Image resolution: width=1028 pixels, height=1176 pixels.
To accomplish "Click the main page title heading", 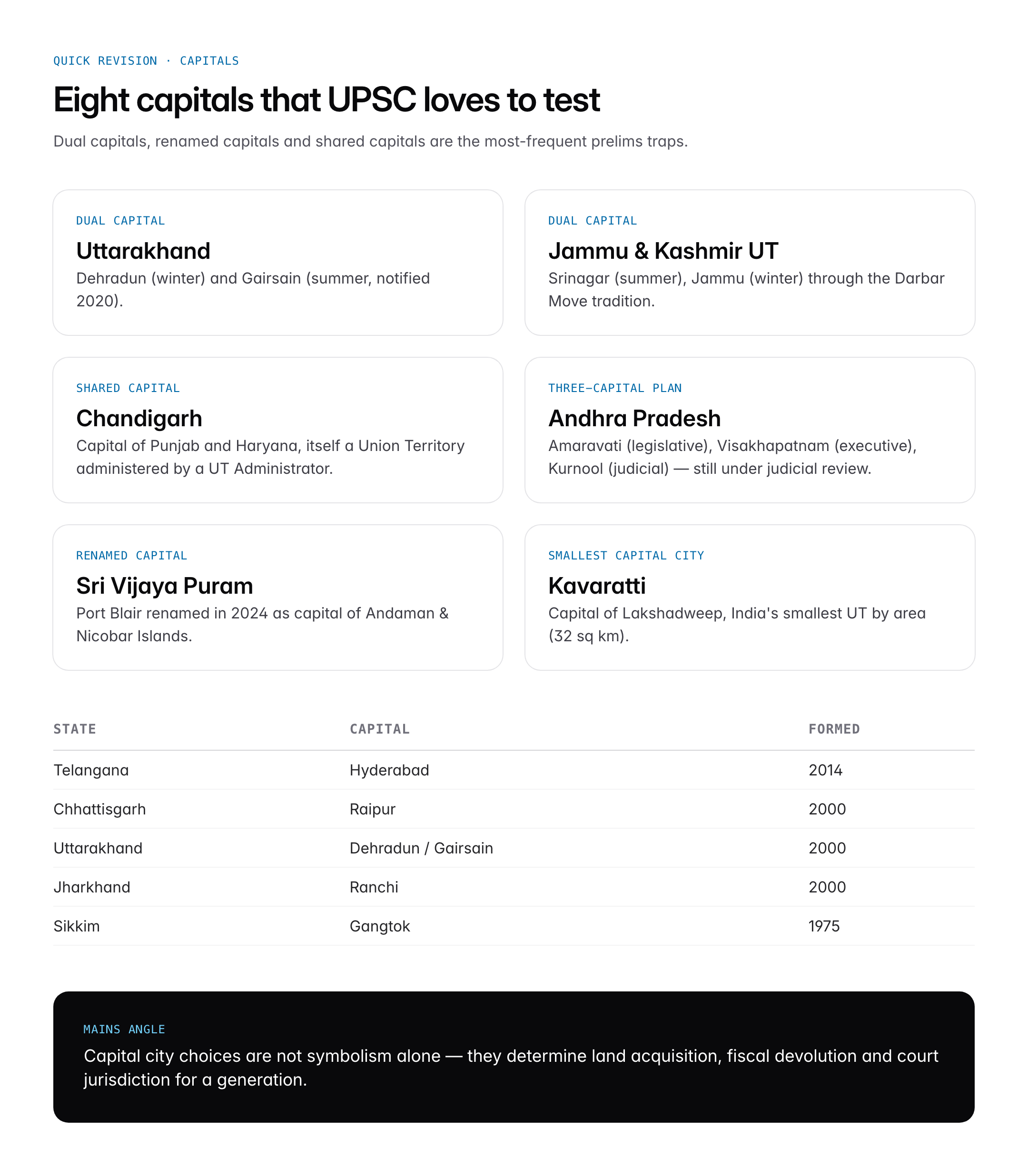I will 326,100.
